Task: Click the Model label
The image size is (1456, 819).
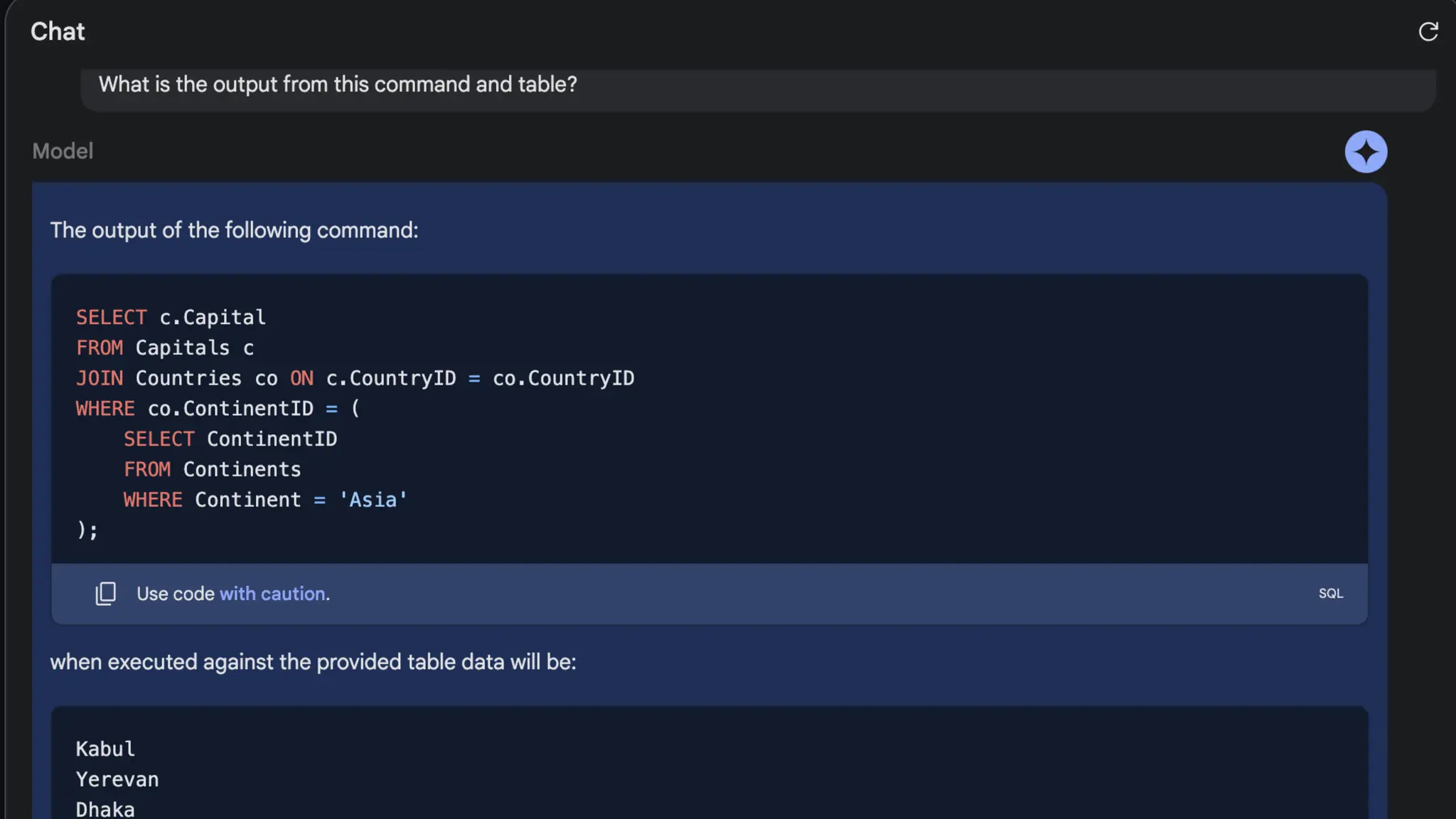Action: pos(63,151)
